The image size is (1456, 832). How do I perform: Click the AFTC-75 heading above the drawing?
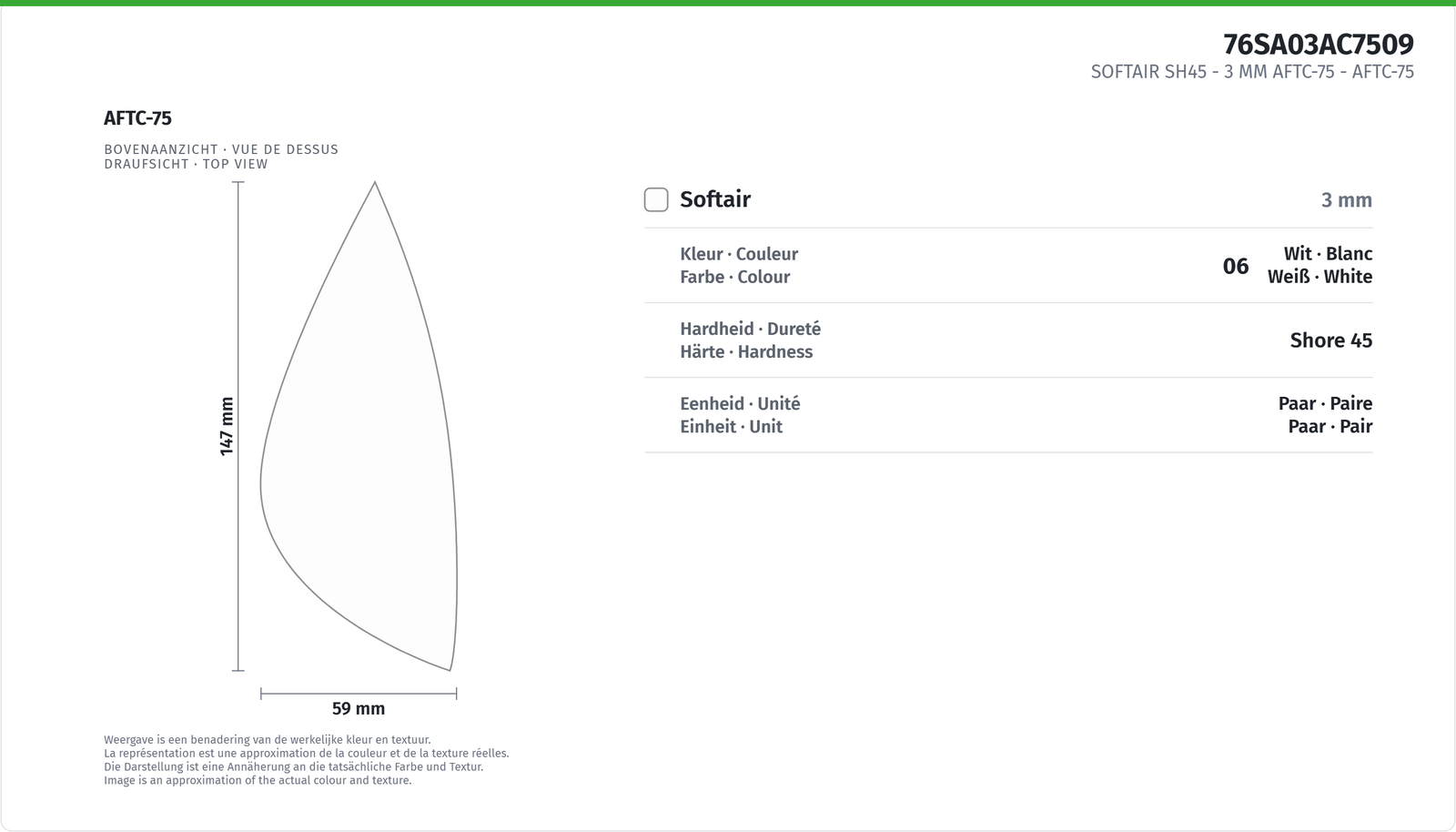click(137, 117)
